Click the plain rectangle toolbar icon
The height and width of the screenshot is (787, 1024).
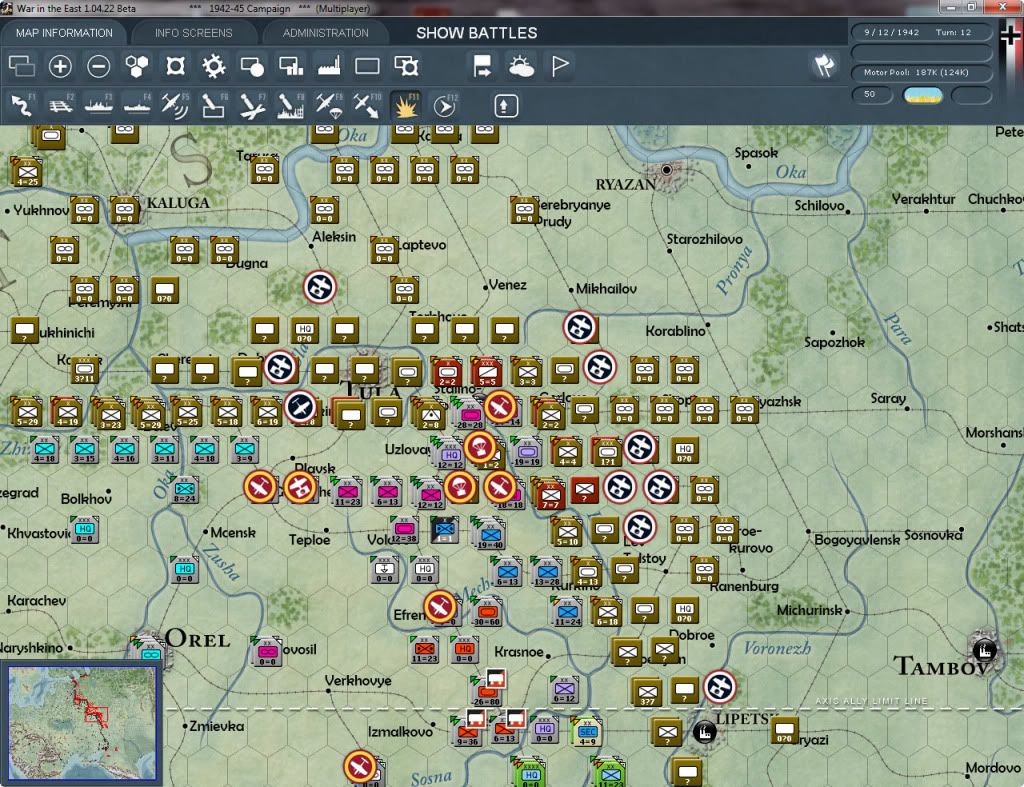point(367,66)
